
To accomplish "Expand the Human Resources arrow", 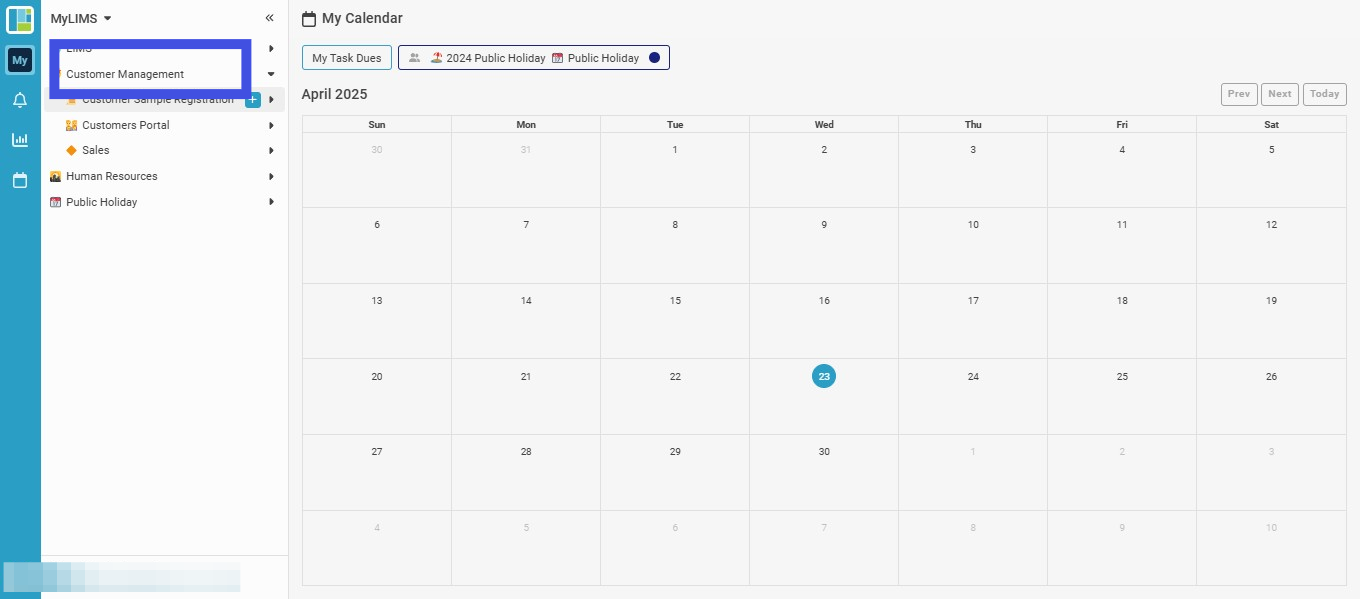I will click(271, 176).
